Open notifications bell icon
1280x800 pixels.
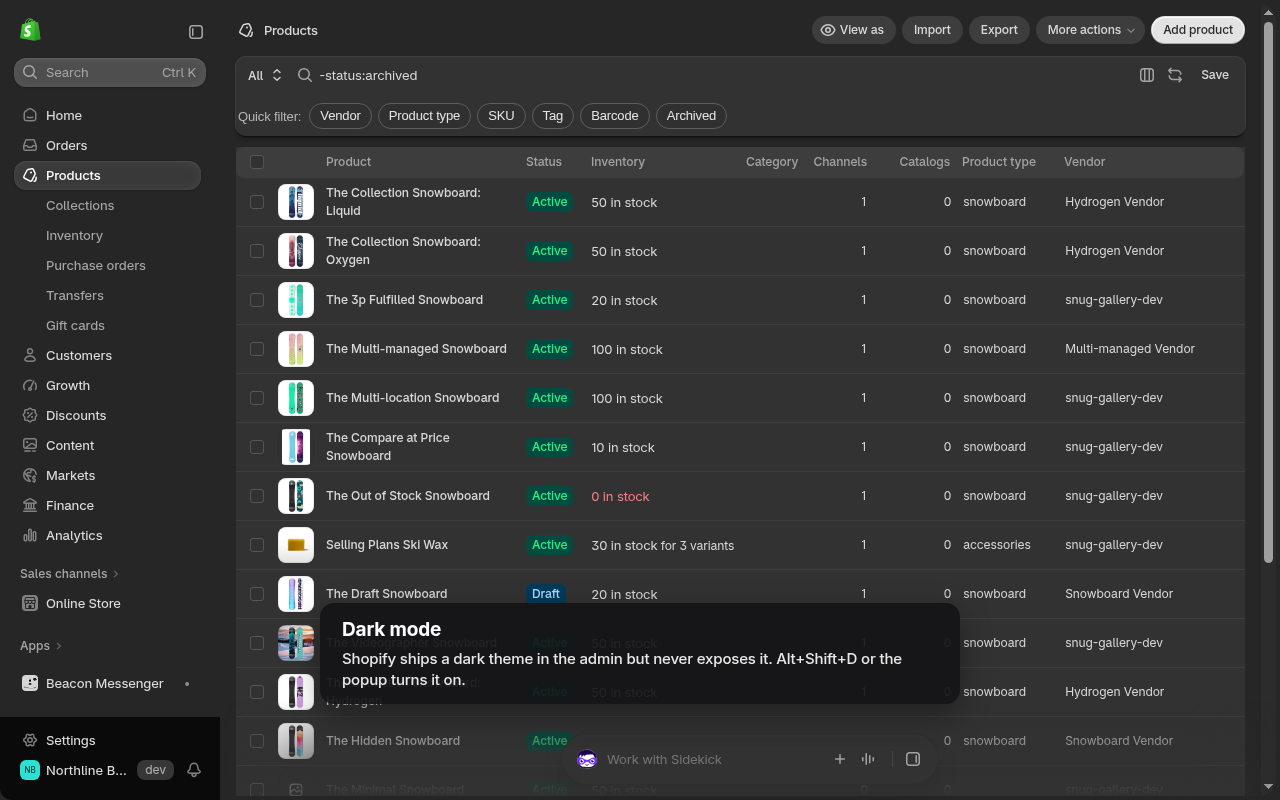coord(194,770)
